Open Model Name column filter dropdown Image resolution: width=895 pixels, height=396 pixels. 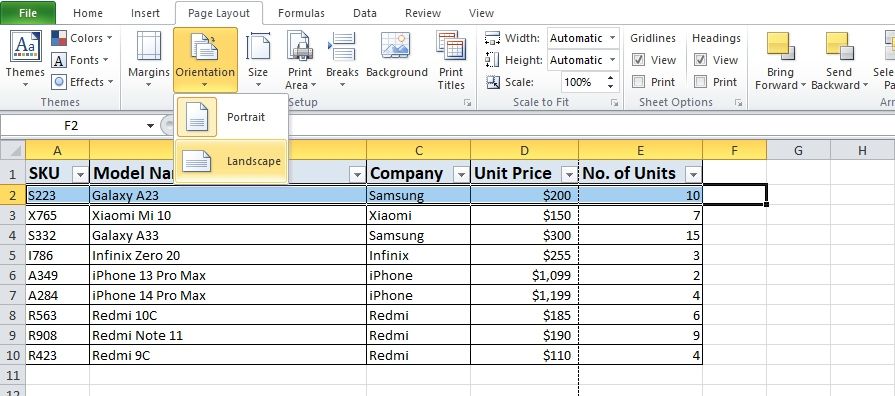coord(358,174)
